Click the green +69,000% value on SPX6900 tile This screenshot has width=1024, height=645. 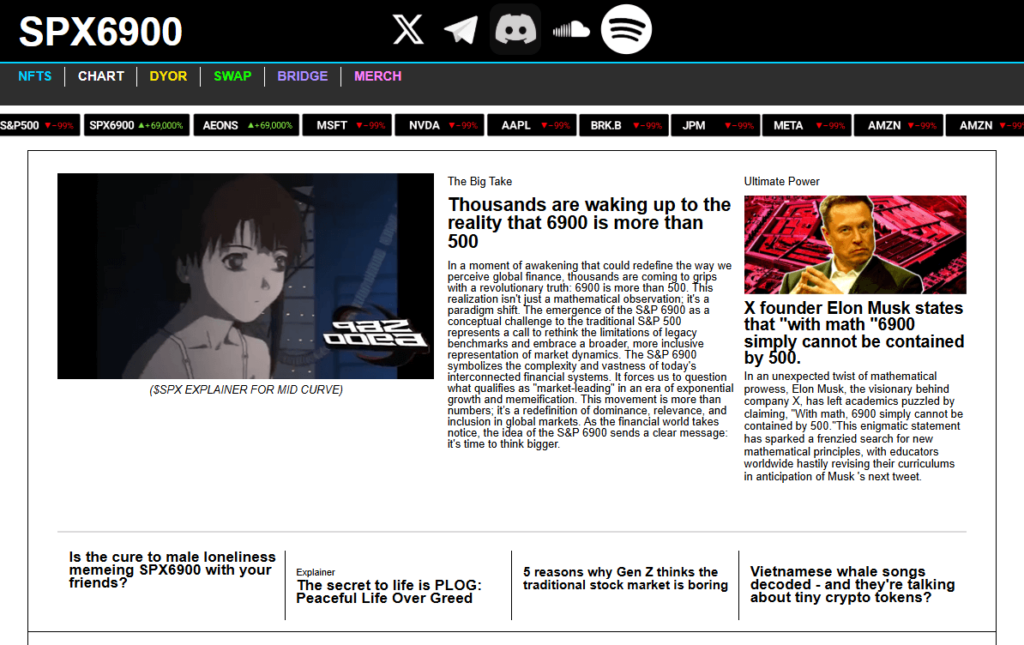point(161,125)
